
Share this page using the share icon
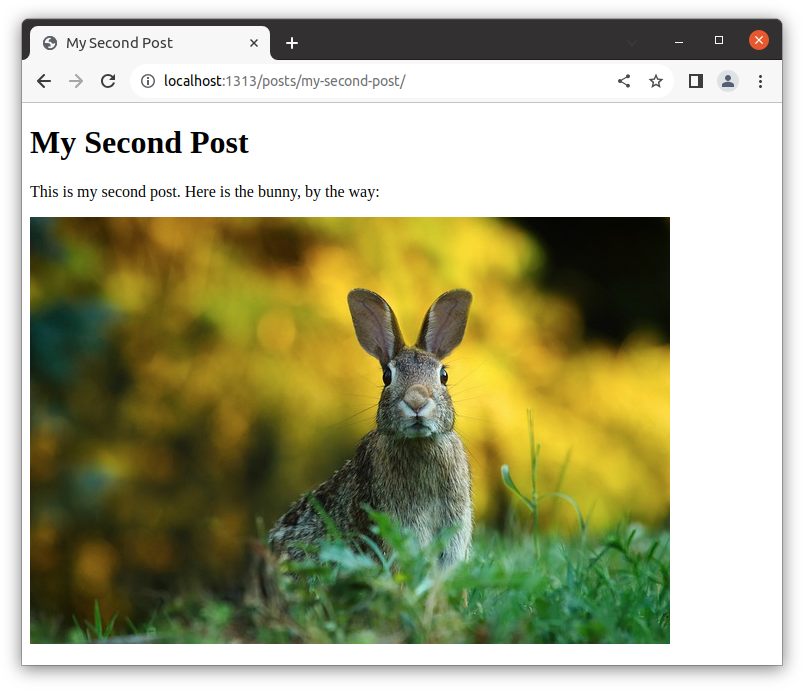tap(624, 81)
